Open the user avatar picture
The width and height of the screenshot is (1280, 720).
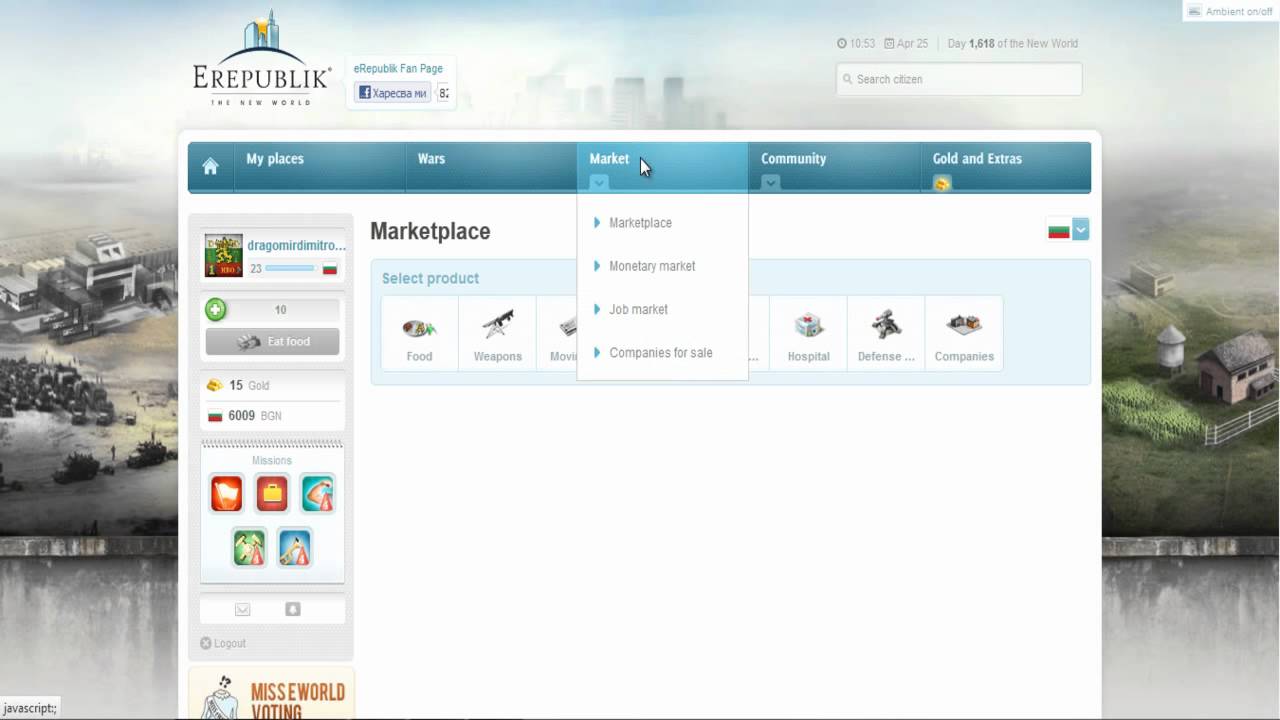click(224, 255)
